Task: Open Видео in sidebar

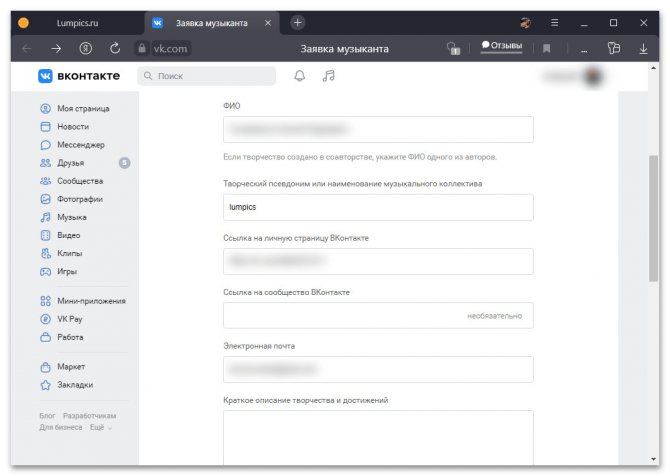Action: (60, 235)
